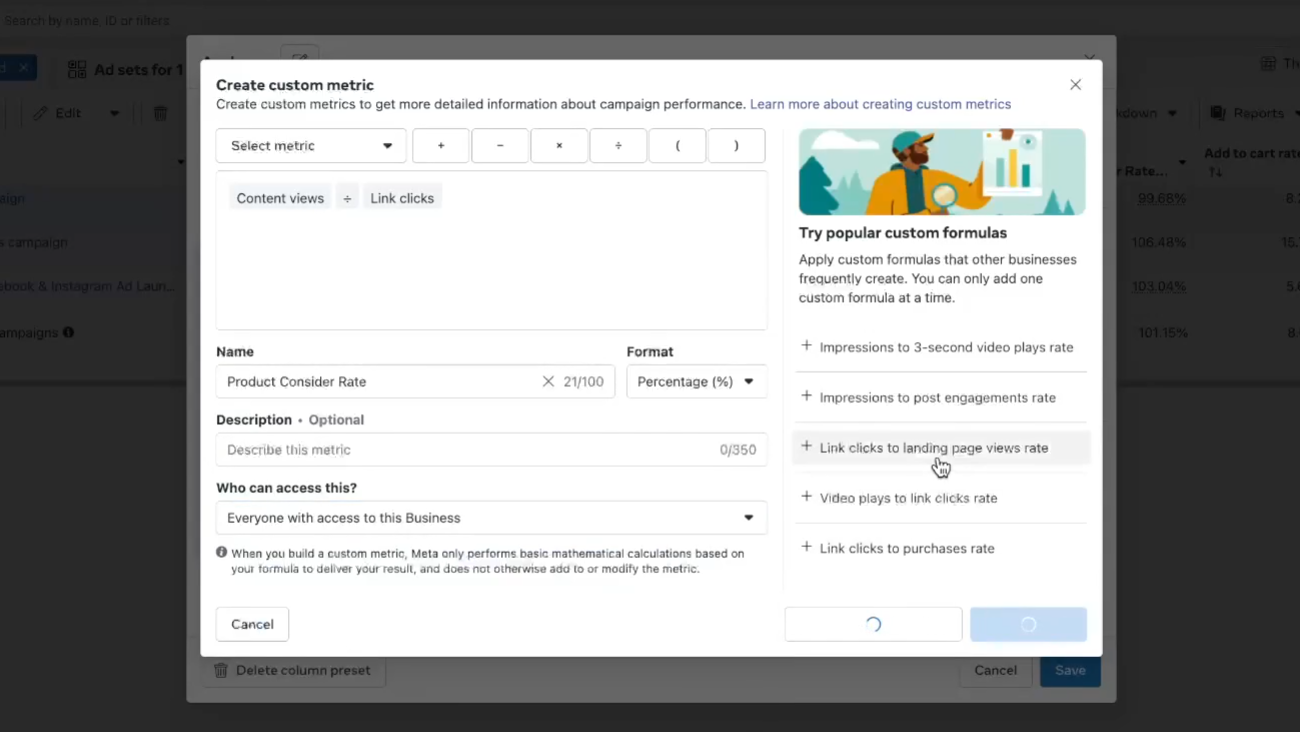
Task: Click the delete trash icon in background toolbar
Action: tap(160, 113)
